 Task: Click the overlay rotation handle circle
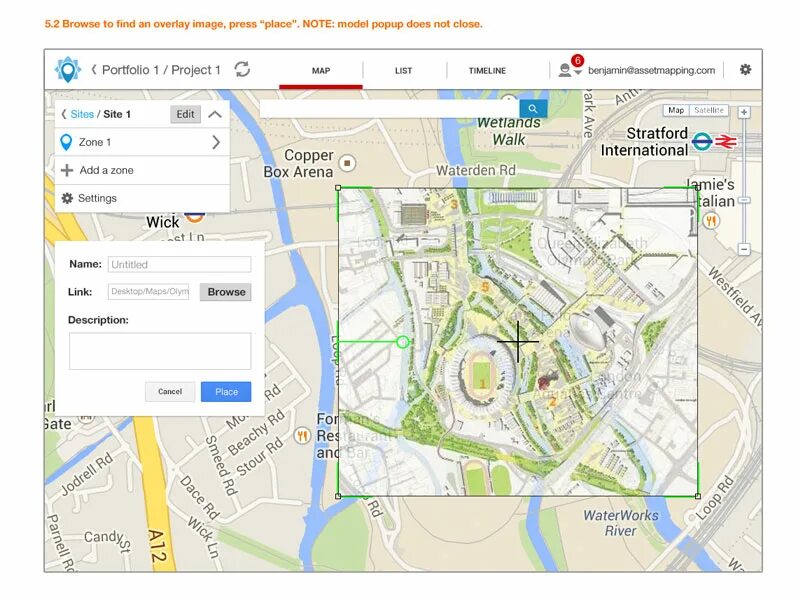pos(403,342)
